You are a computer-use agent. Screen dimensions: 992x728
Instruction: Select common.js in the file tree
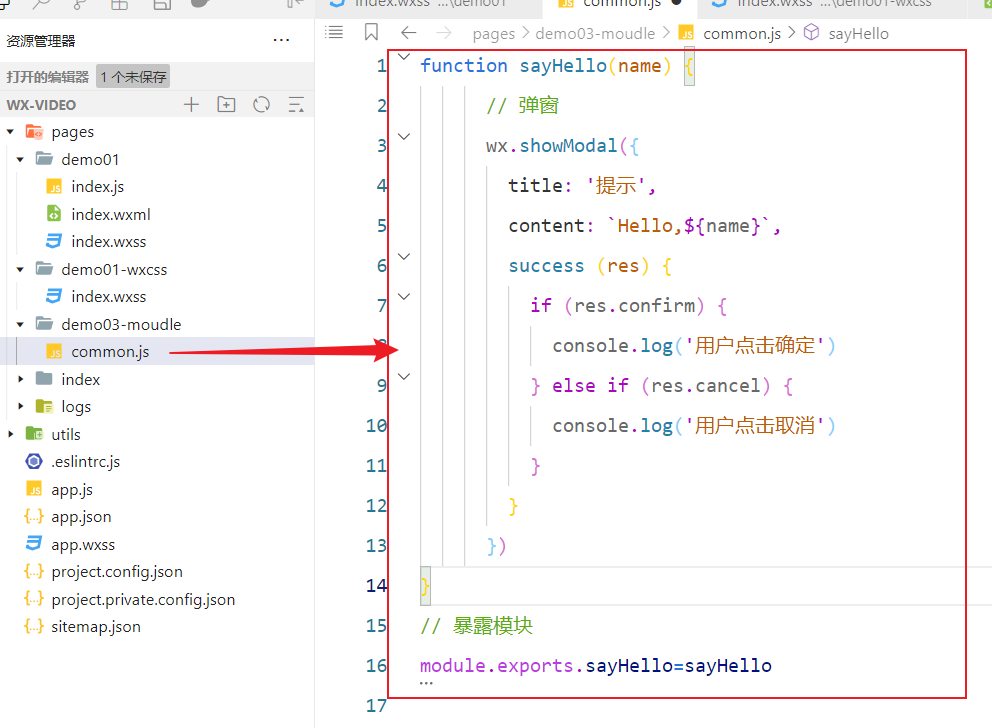[x=110, y=352]
